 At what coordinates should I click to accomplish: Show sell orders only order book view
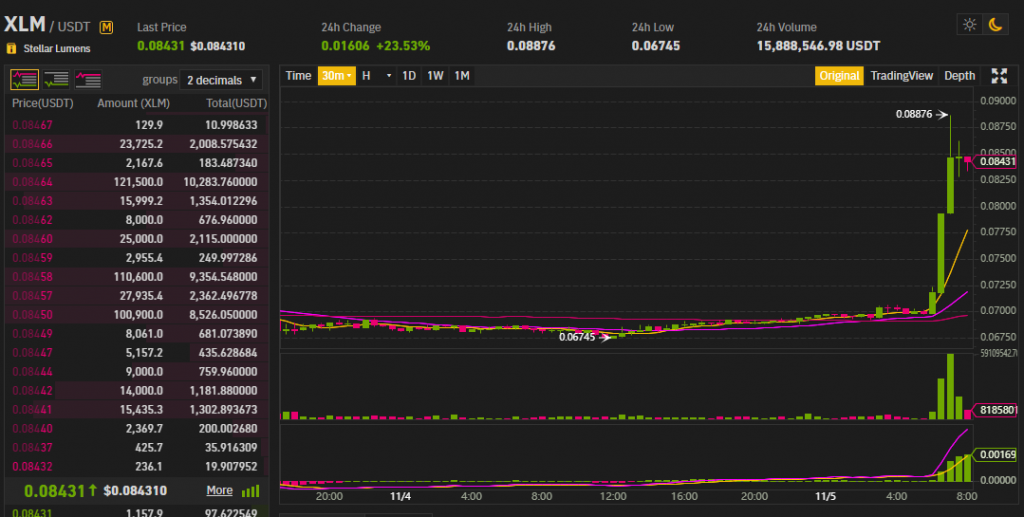tap(88, 79)
